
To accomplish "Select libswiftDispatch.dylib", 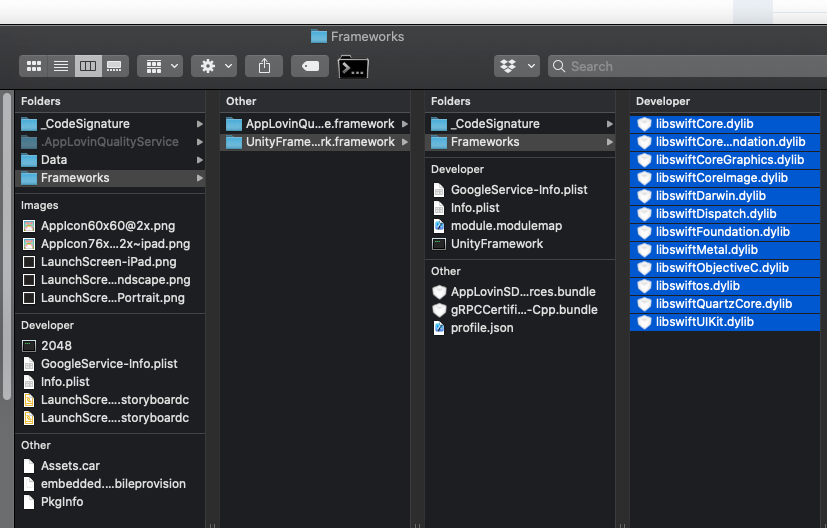I will pyautogui.click(x=725, y=214).
